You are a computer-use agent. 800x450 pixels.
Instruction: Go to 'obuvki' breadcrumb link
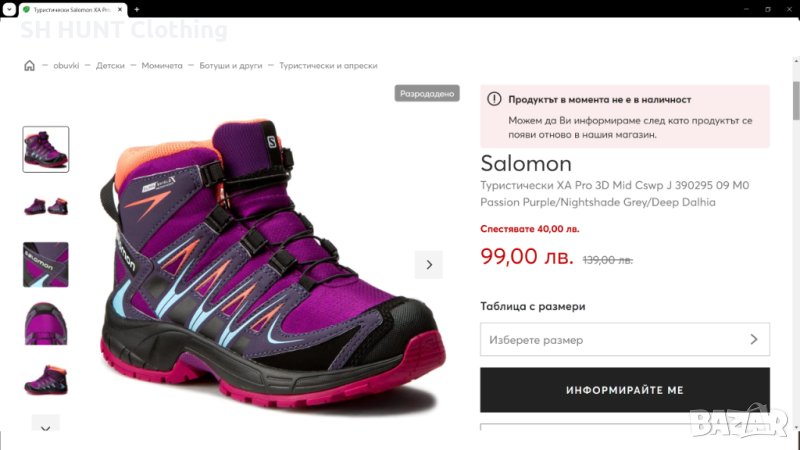(x=66, y=66)
